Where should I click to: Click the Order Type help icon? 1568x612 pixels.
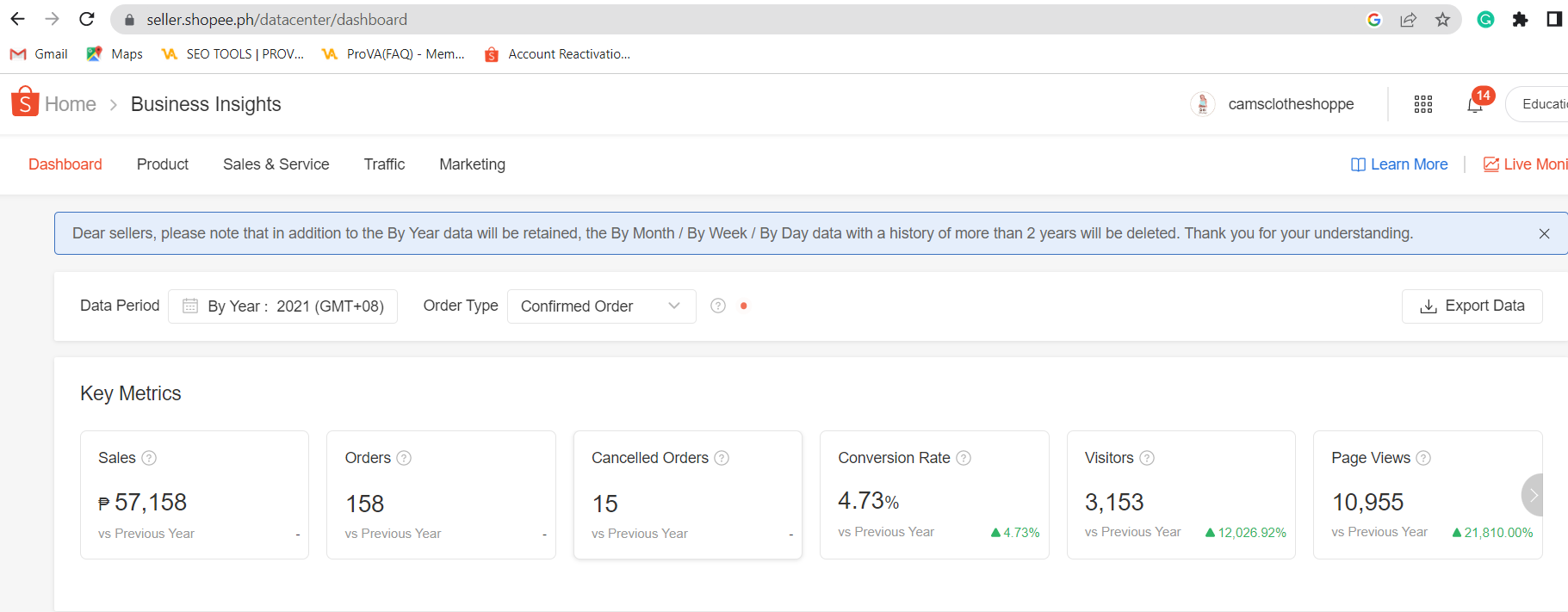pyautogui.click(x=718, y=306)
